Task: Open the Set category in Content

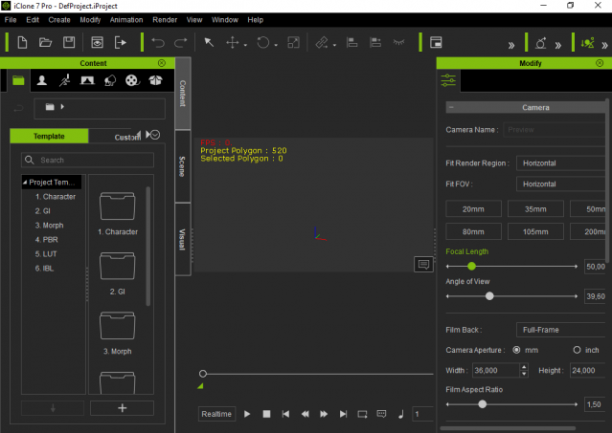Action: tap(110, 80)
